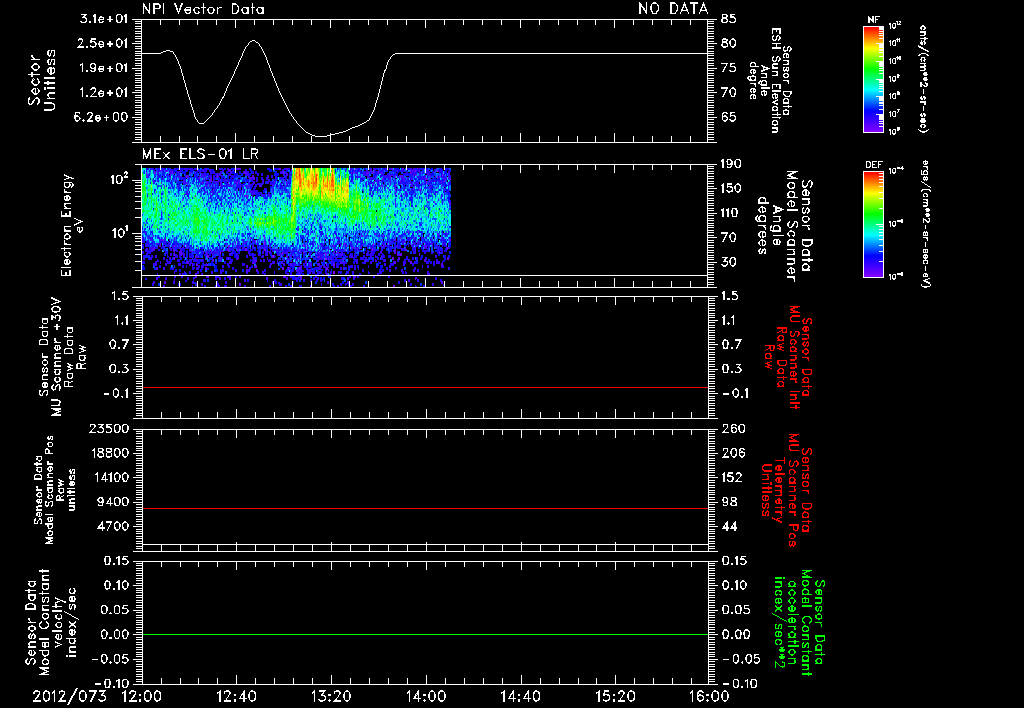The height and width of the screenshot is (708, 1024).
Task: Click the 4700 raw position tick value
Action: click(x=114, y=526)
